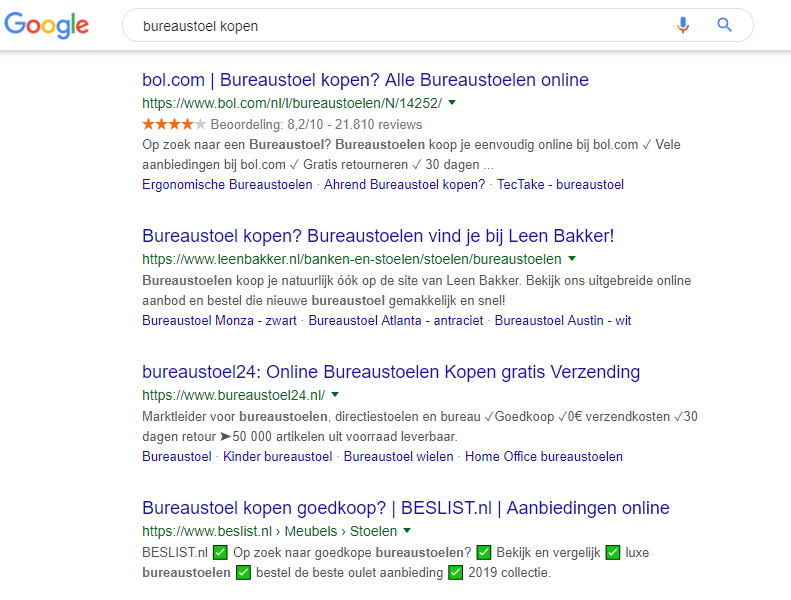Open Ahrend Bureaustoel kopen? sitelink

pos(404,185)
